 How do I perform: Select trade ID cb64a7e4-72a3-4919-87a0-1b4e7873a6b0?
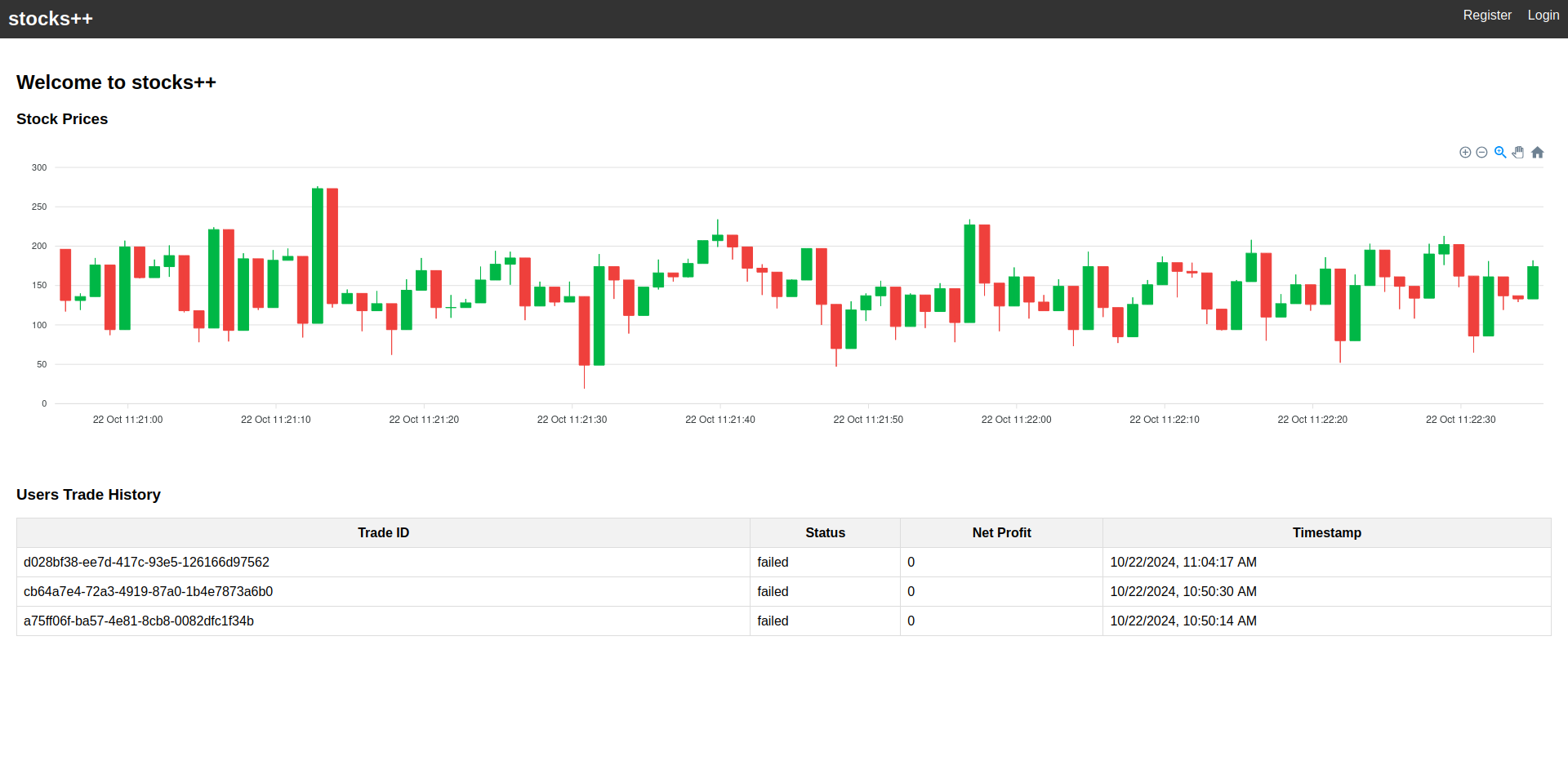point(148,591)
